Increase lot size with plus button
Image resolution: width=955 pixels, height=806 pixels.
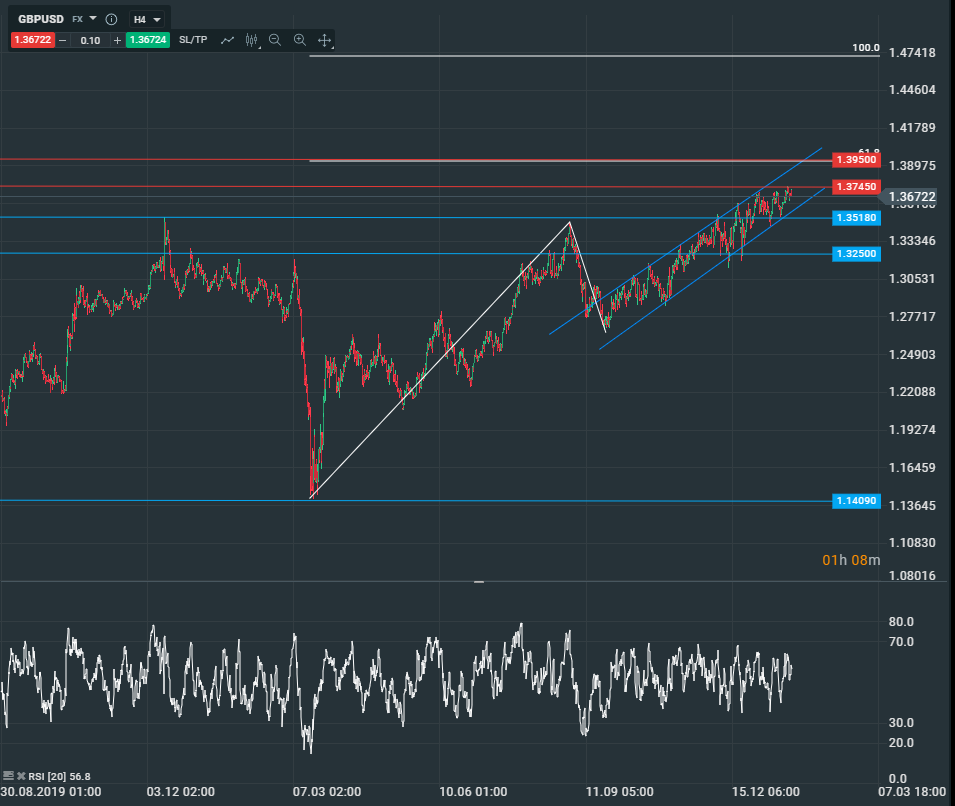pos(117,40)
